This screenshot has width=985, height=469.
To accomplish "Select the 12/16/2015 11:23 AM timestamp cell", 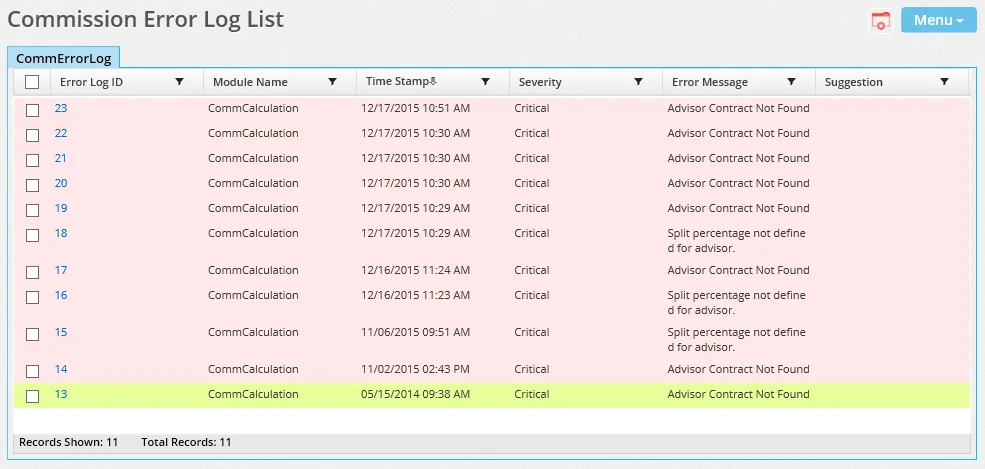I will [x=415, y=295].
